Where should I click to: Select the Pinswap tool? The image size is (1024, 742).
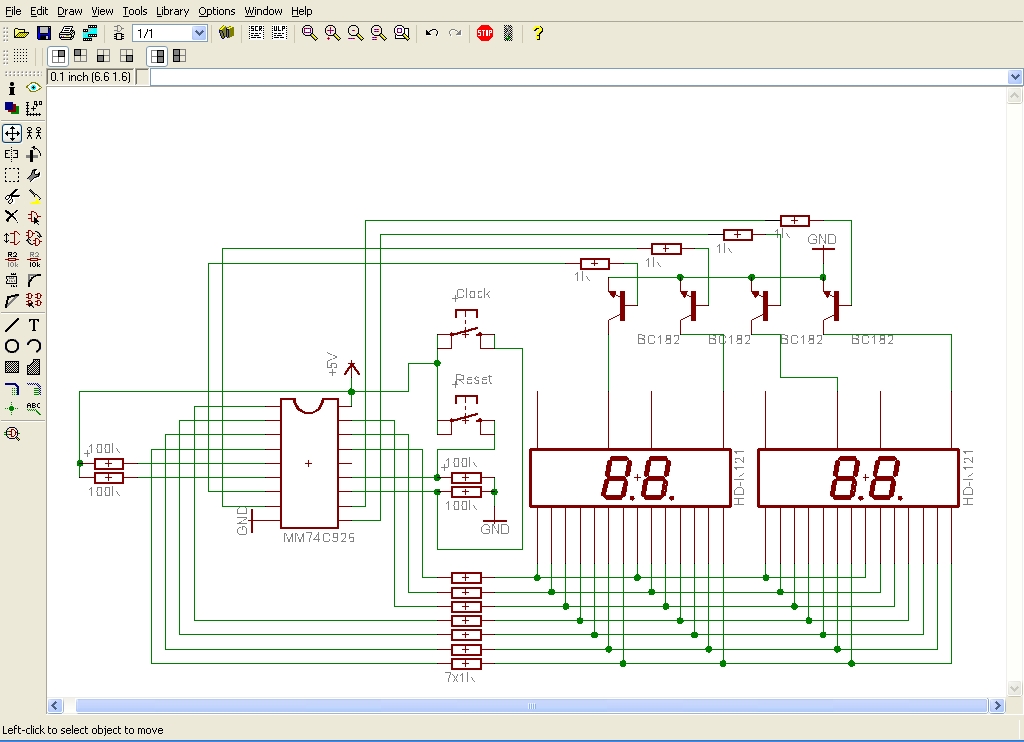(12, 238)
